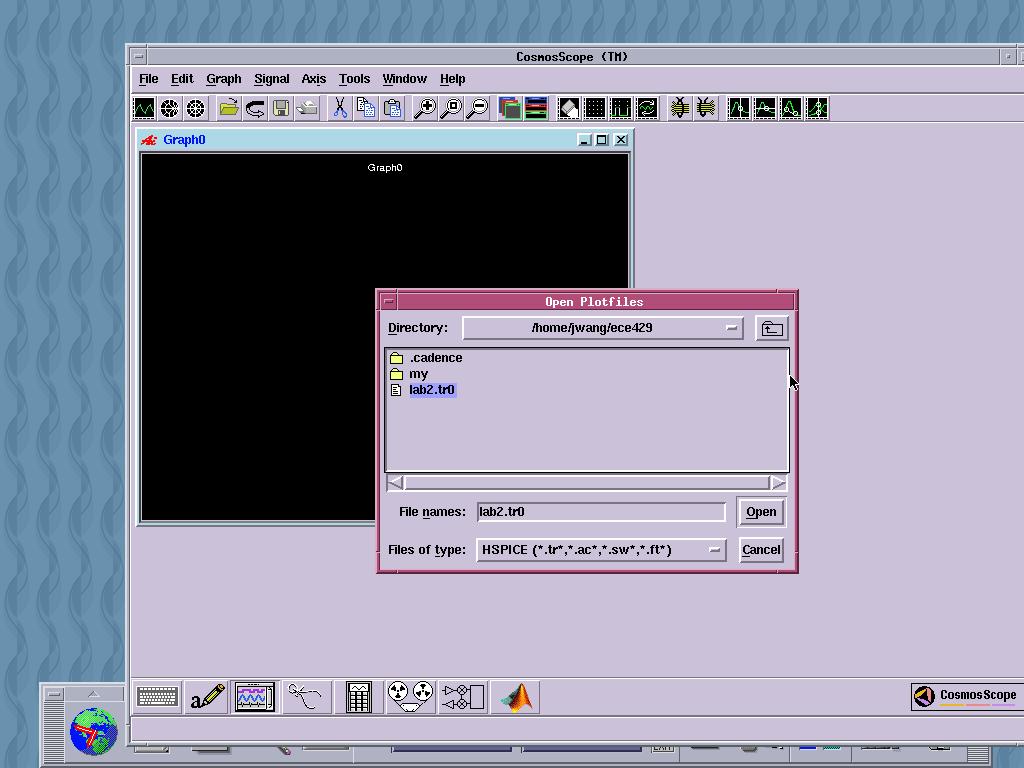Open the Edit menu
1024x768 pixels.
182,79
